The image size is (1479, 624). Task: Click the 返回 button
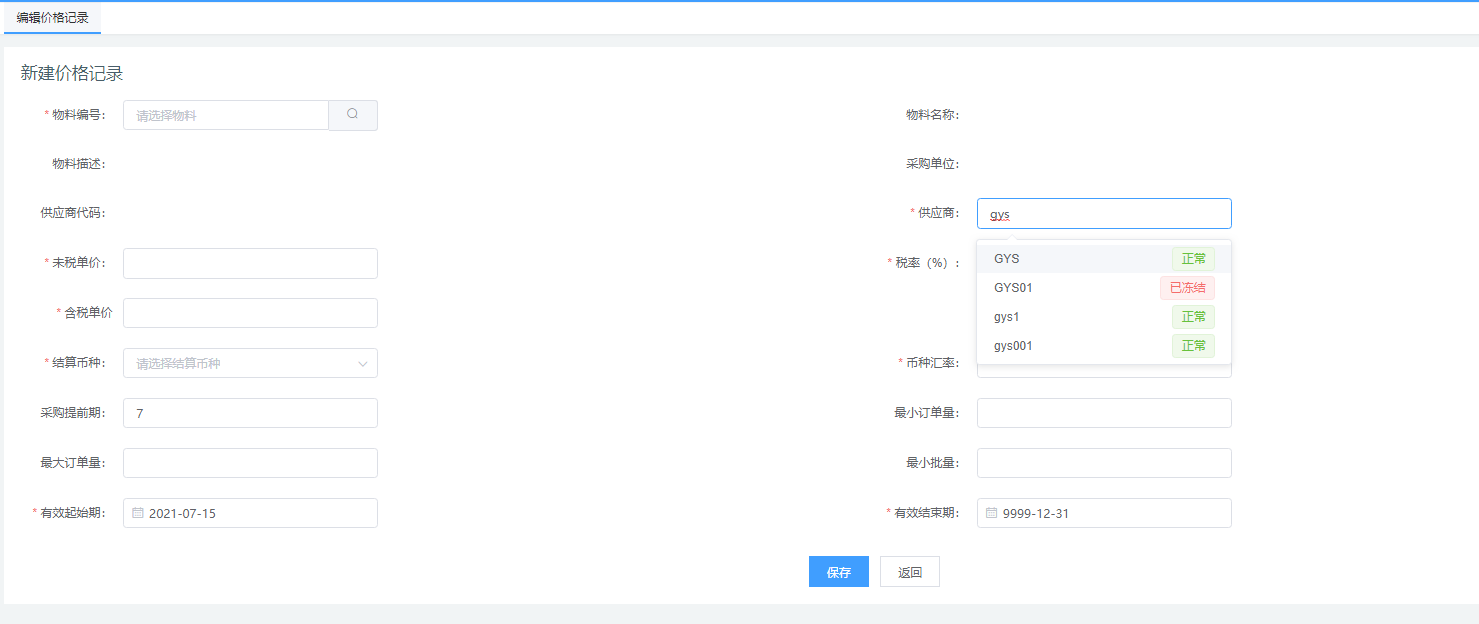coord(909,572)
